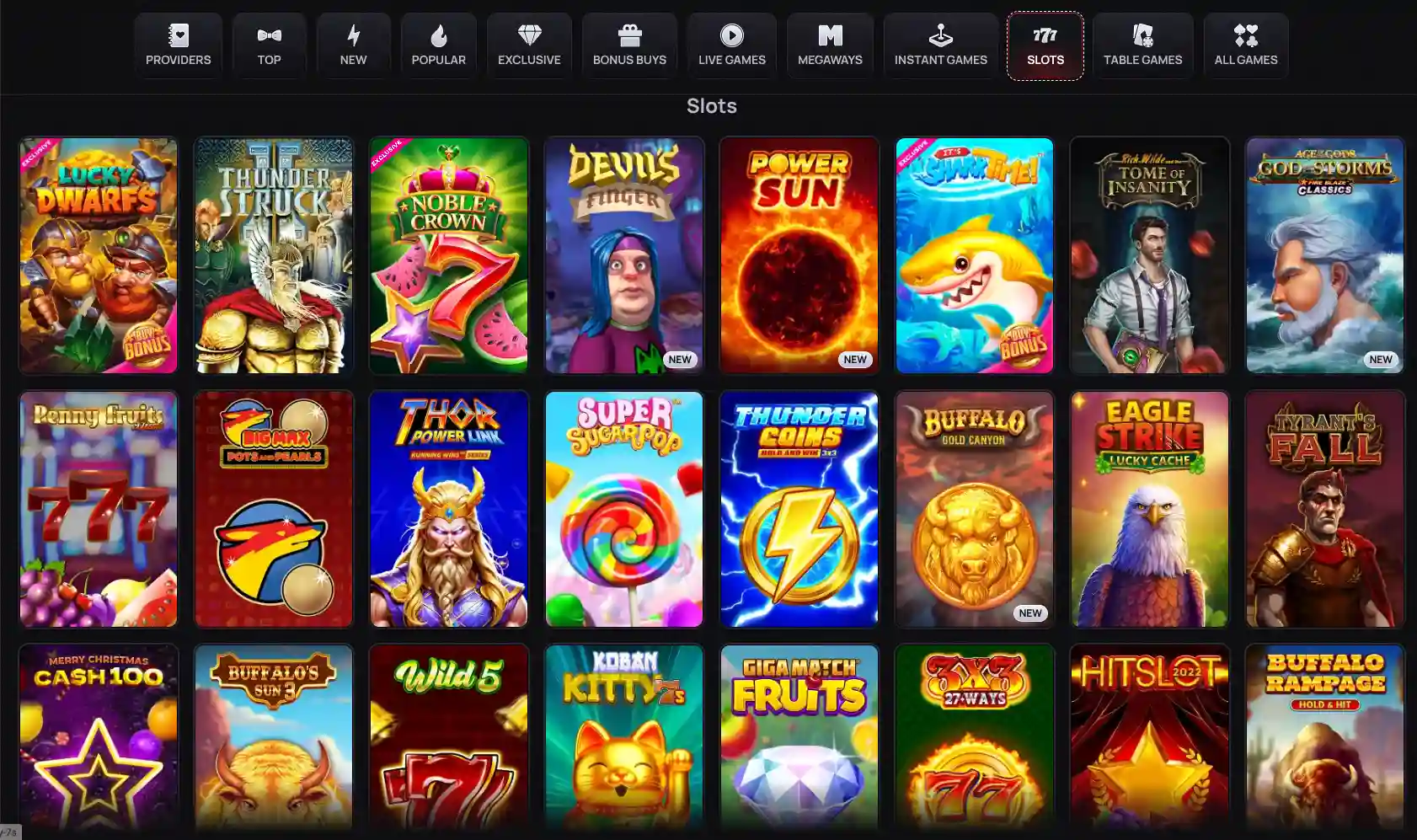Open the Providers category icon
The width and height of the screenshot is (1417, 840).
179,35
